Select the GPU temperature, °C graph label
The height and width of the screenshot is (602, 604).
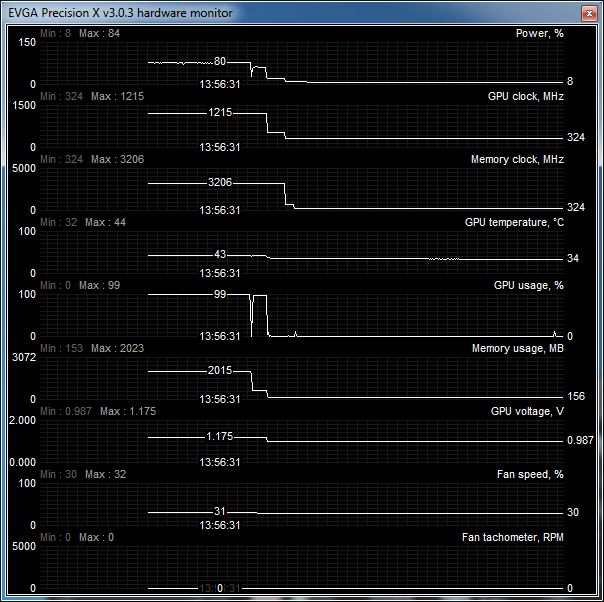tap(514, 222)
